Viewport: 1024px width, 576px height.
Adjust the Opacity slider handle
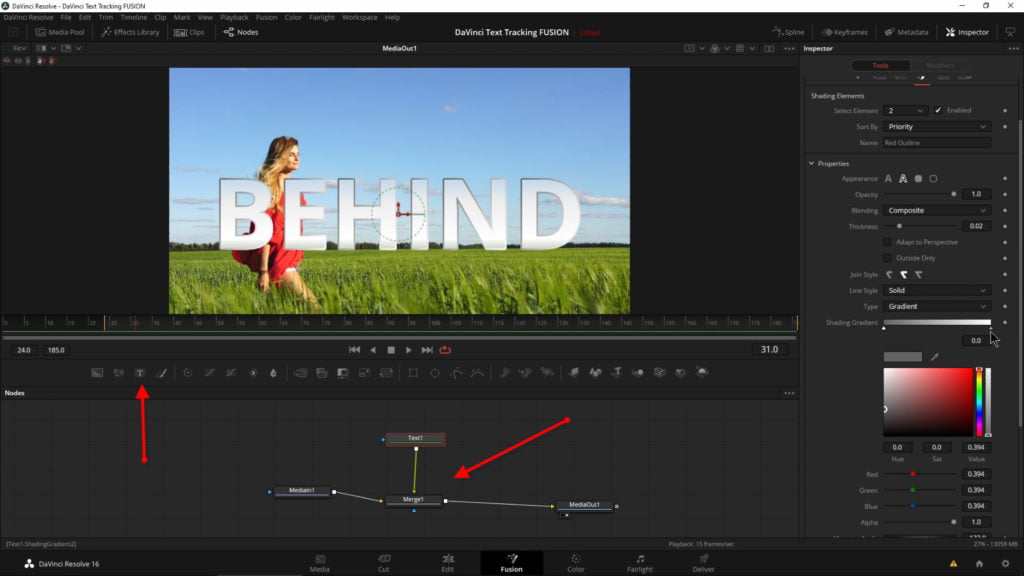point(953,195)
